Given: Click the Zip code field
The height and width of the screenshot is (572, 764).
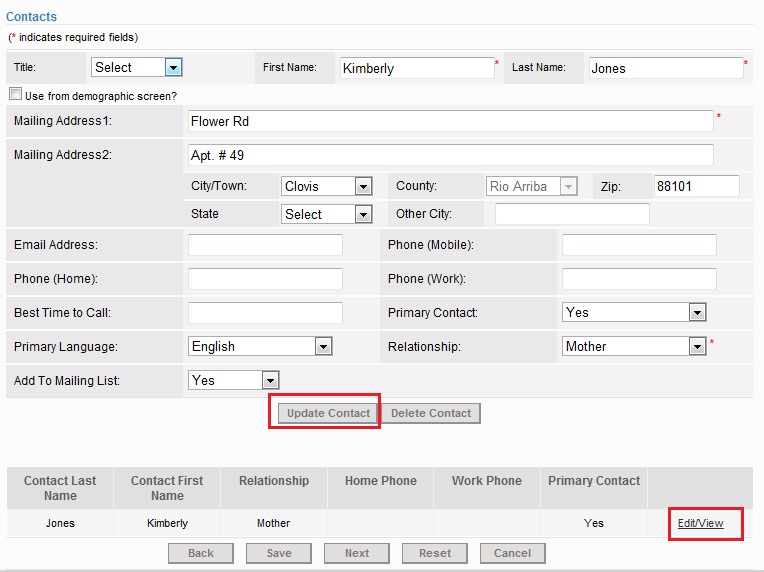Looking at the screenshot, I should click(696, 186).
